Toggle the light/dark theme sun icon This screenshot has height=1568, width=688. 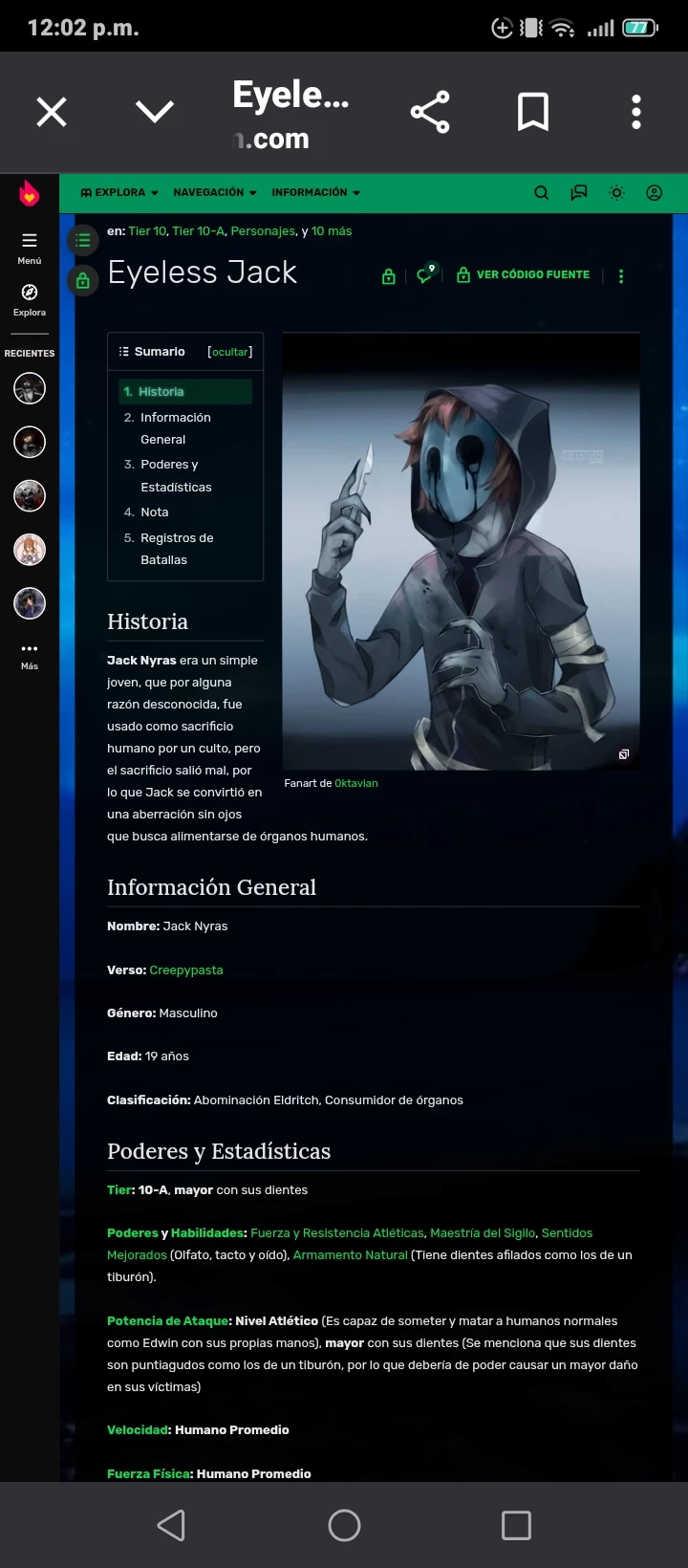tap(617, 193)
